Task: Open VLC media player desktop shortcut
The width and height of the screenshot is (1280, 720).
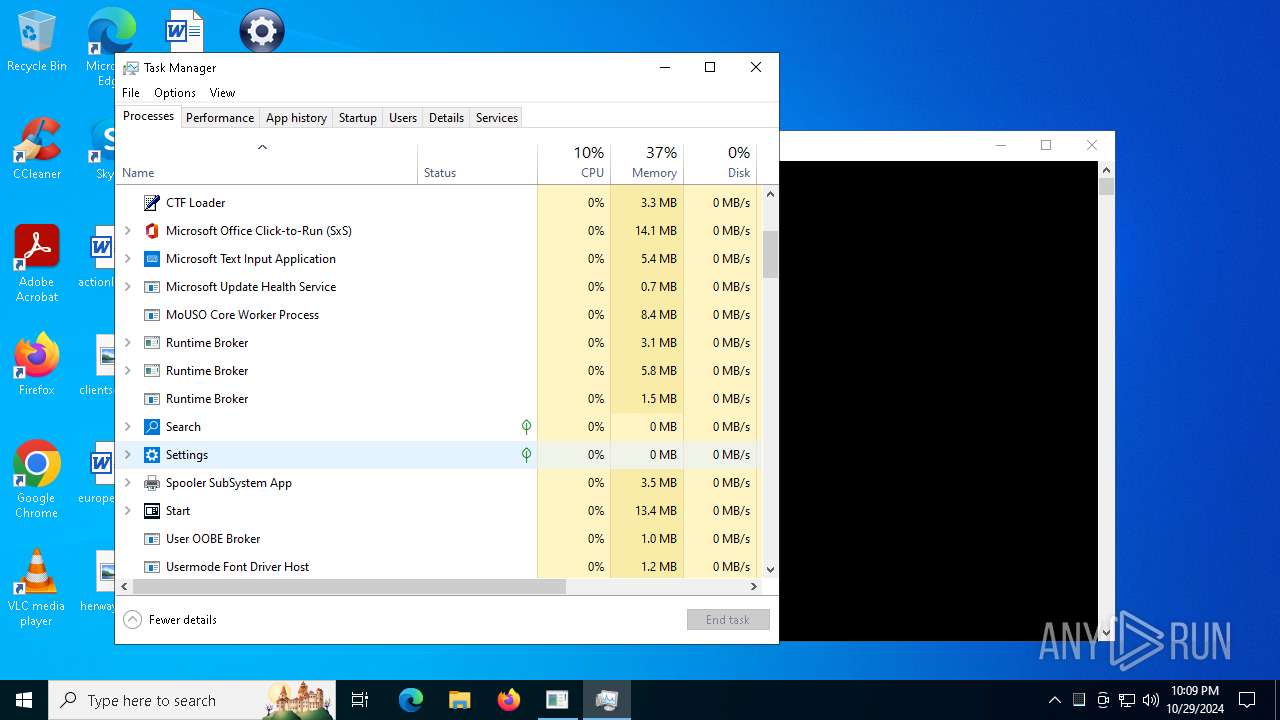Action: (x=37, y=587)
